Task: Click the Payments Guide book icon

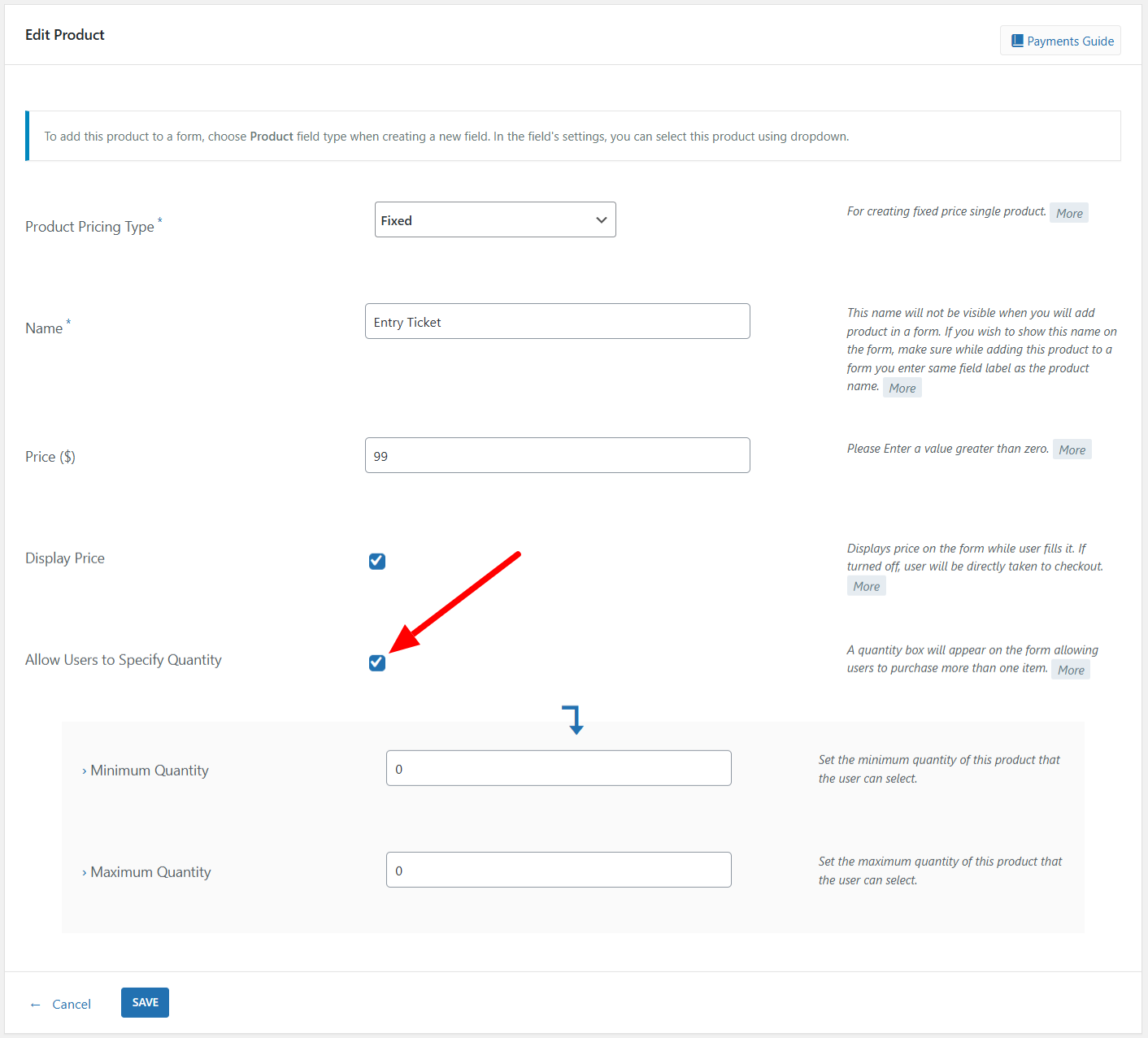Action: [1016, 41]
